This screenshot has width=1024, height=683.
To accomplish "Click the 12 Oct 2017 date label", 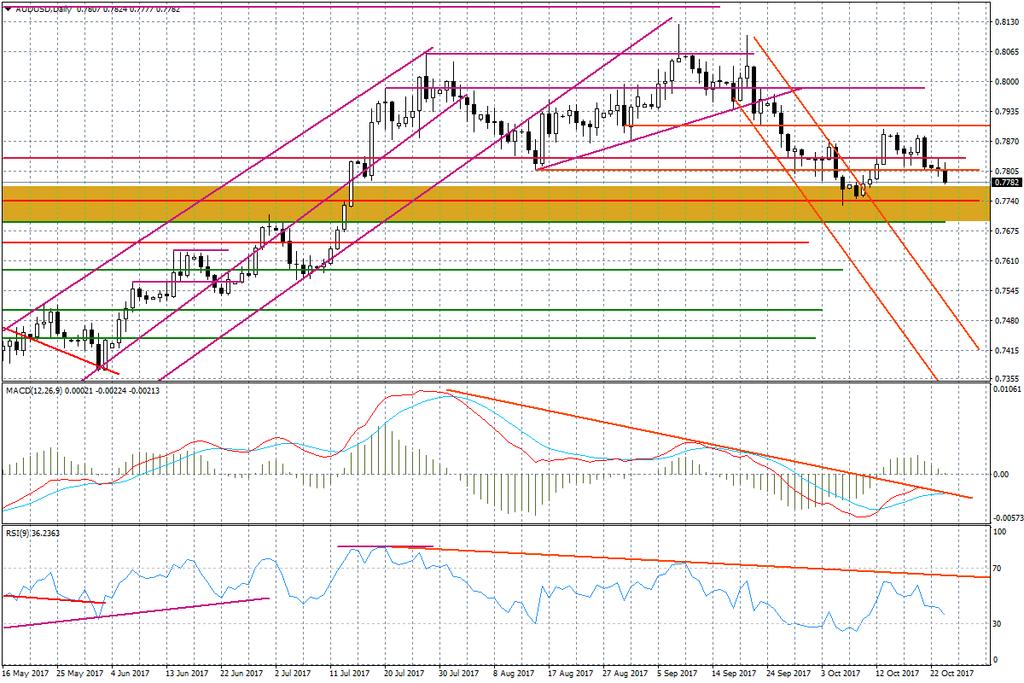I will [897, 673].
